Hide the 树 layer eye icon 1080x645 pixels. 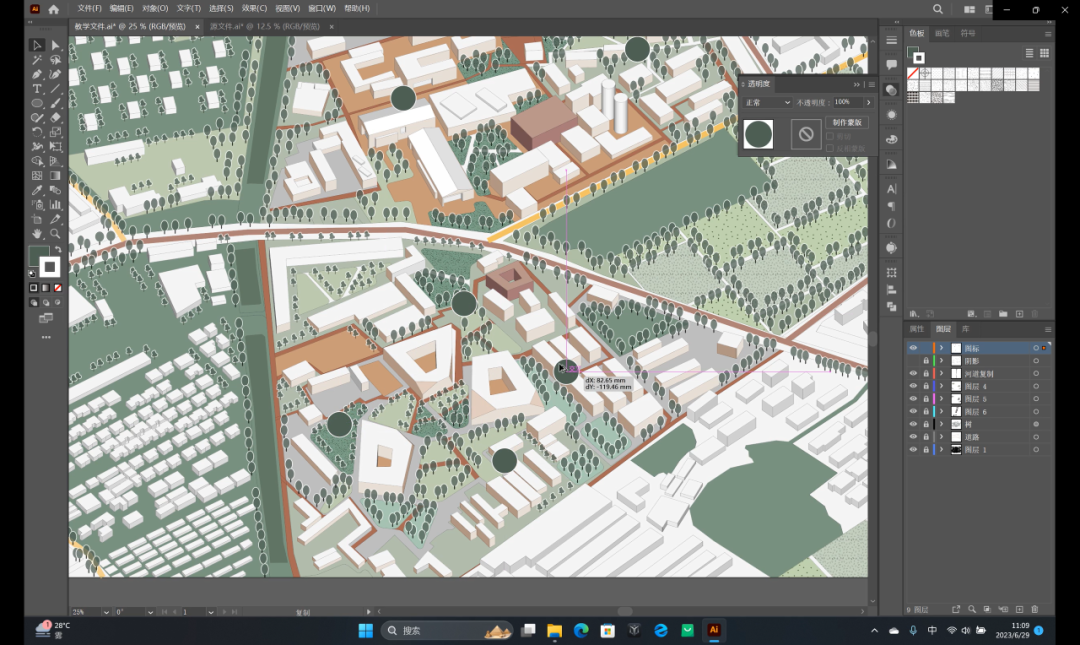[x=913, y=424]
